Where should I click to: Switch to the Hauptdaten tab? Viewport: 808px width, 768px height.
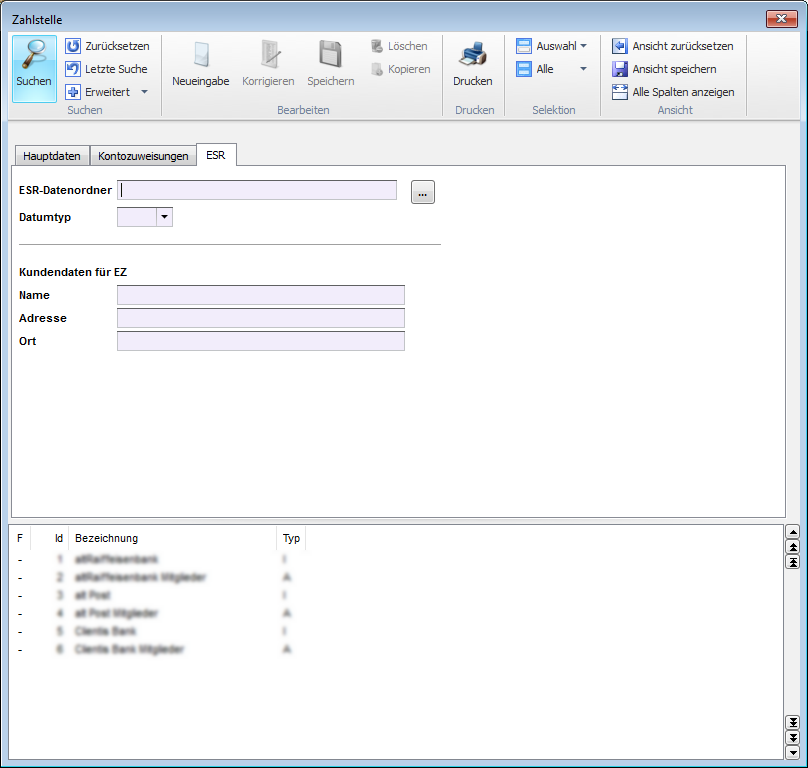[x=52, y=156]
